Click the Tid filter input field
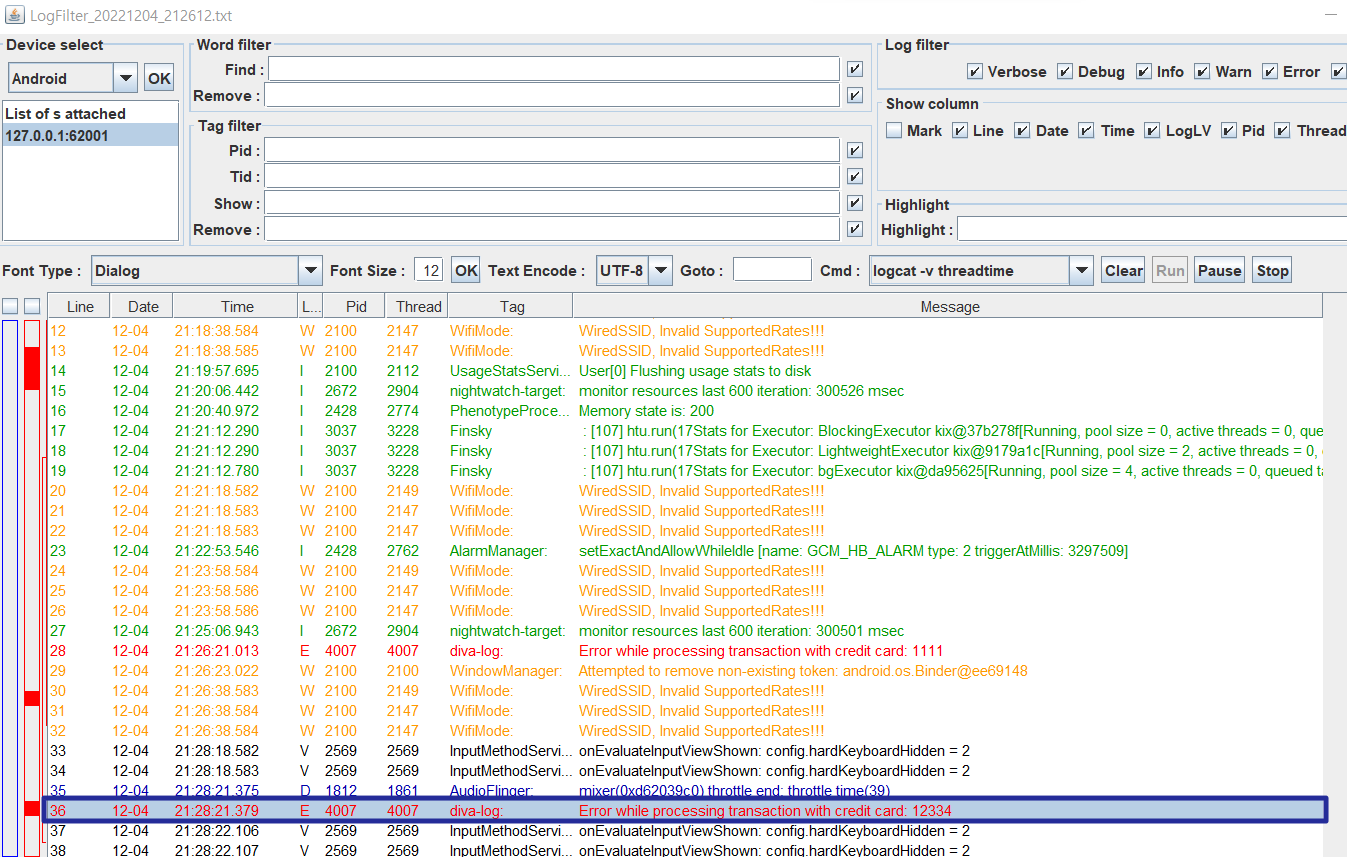Screen dimensions: 1347x857 click(x=551, y=176)
